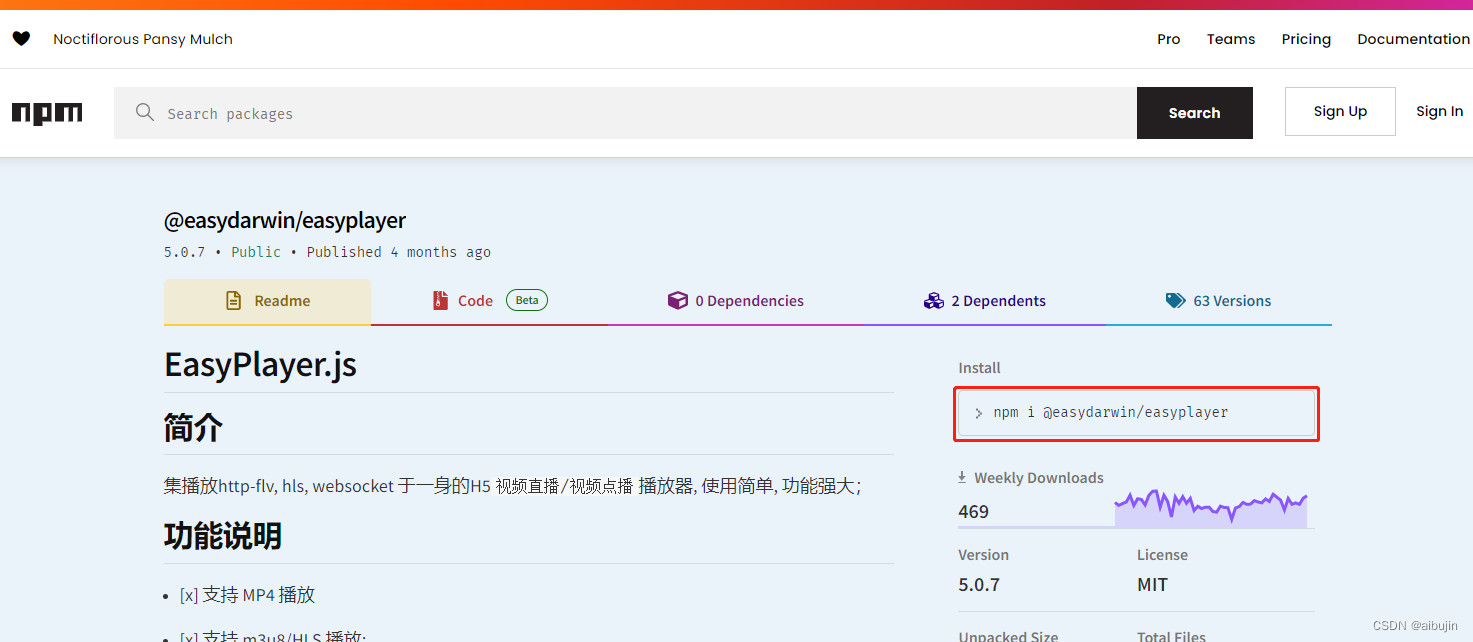This screenshot has height=642, width=1473.
Task: Open the npm logo home link
Action: (47, 113)
